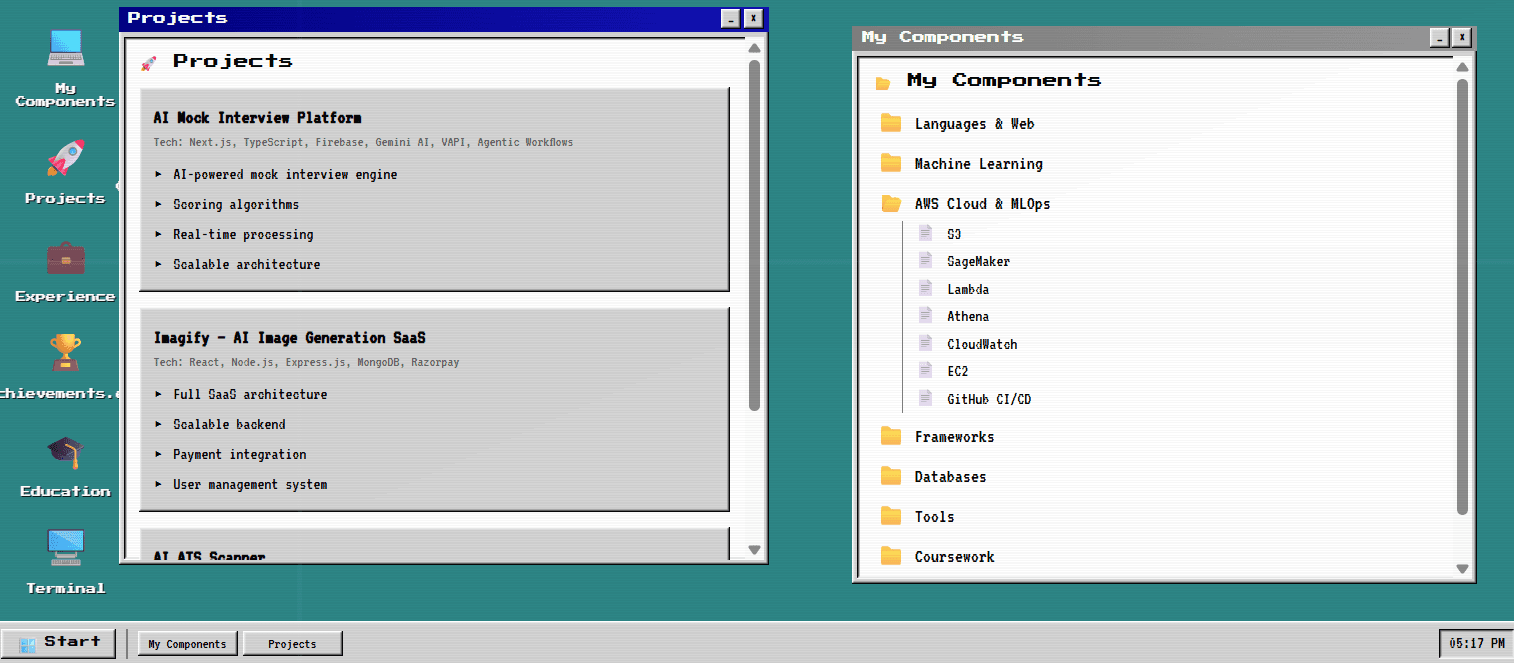Switch to the My Components taskbar entry
This screenshot has width=1514, height=663.
[187, 643]
